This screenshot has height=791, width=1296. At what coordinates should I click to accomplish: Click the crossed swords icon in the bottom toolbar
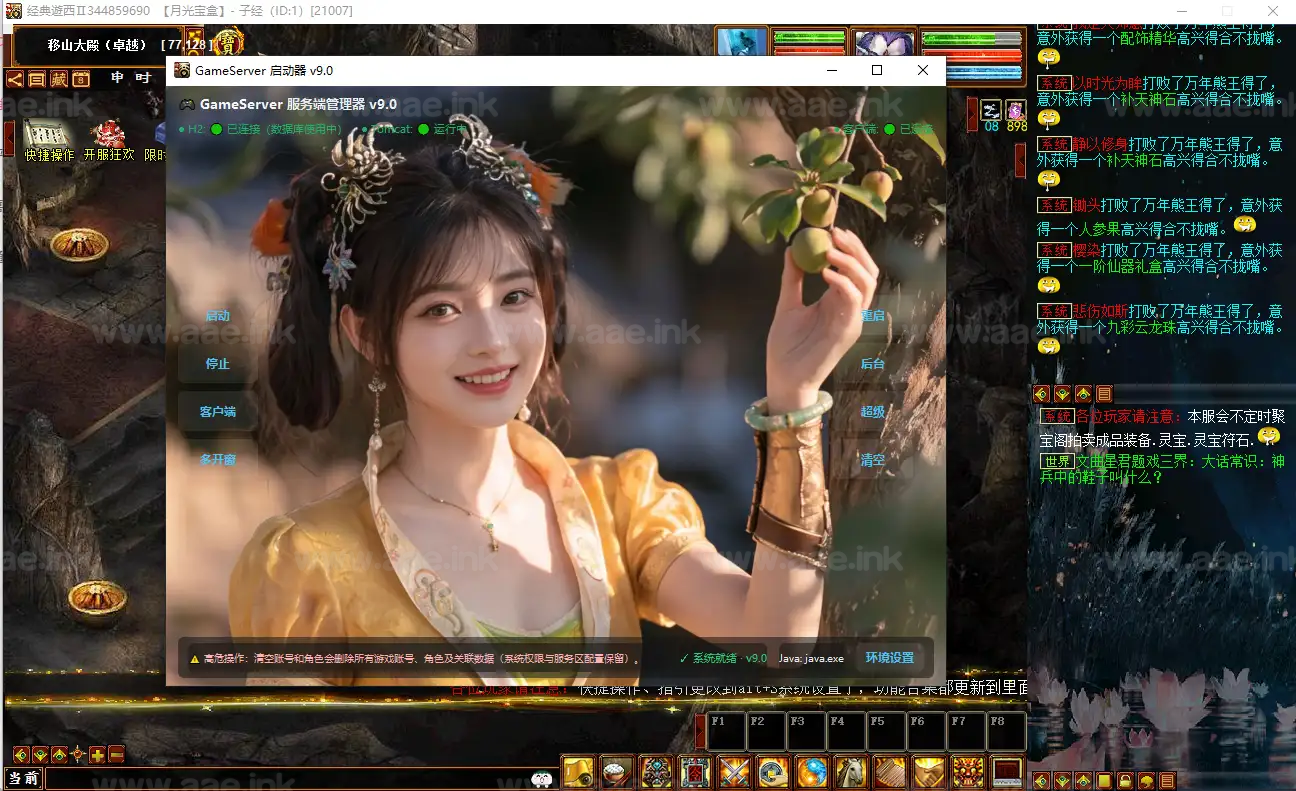735,772
